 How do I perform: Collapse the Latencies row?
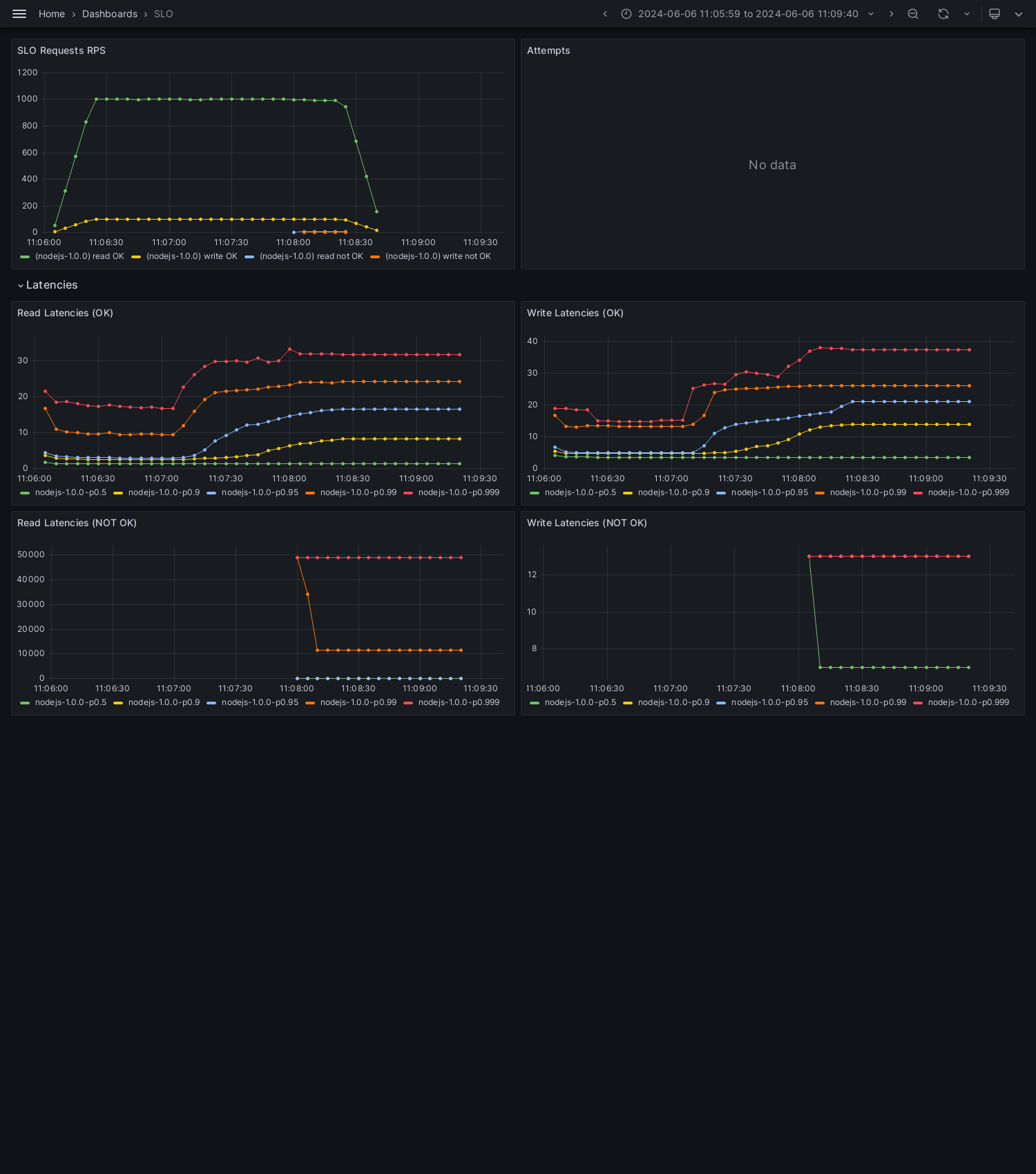click(x=47, y=285)
